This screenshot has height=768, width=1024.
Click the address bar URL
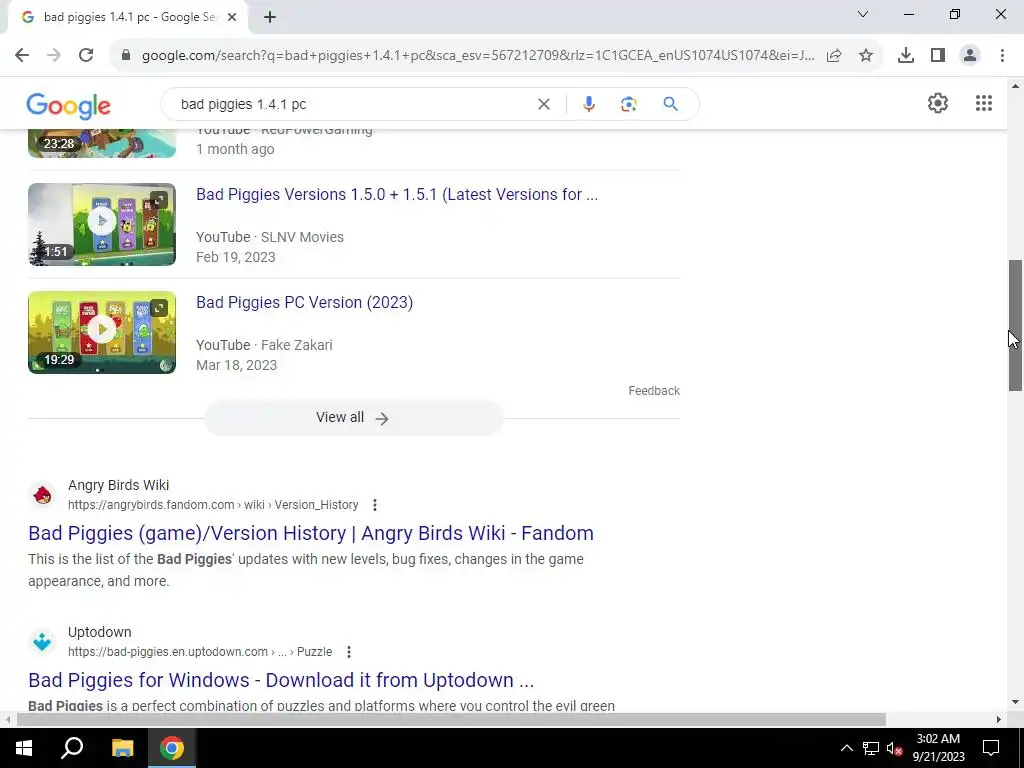(477, 56)
